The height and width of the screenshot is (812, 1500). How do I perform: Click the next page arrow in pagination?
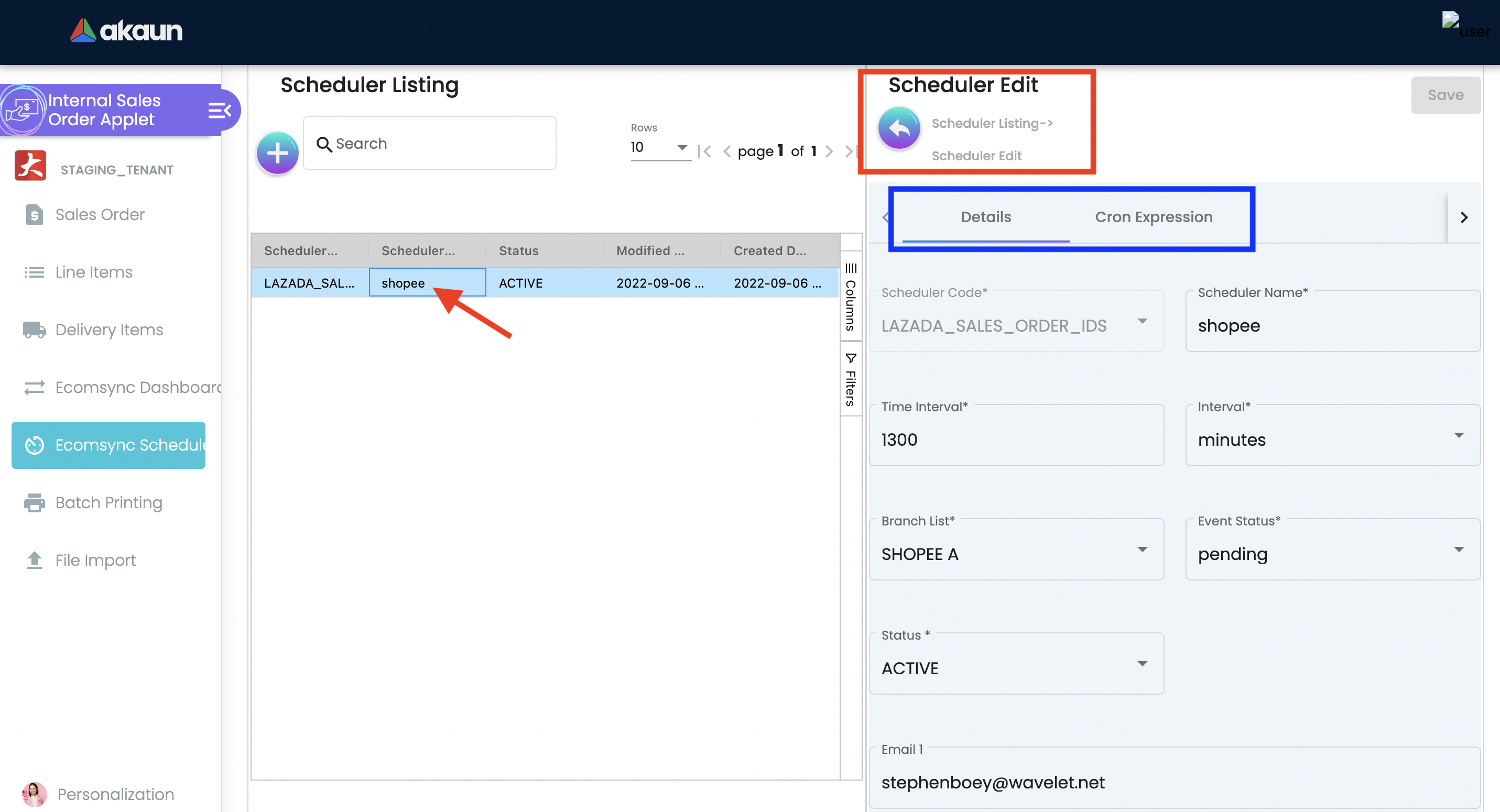click(x=829, y=151)
